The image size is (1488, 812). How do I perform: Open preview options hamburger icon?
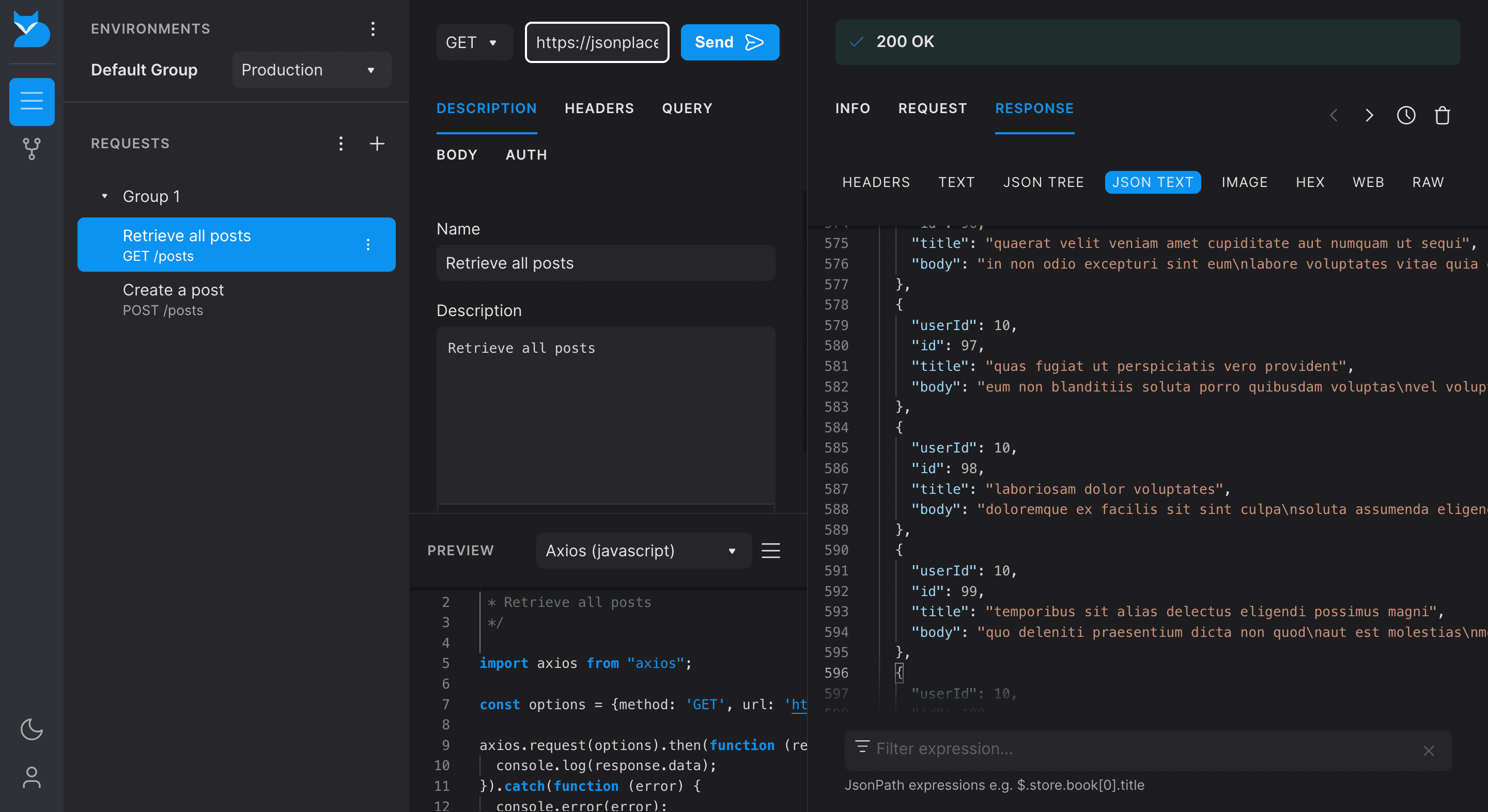coord(770,551)
